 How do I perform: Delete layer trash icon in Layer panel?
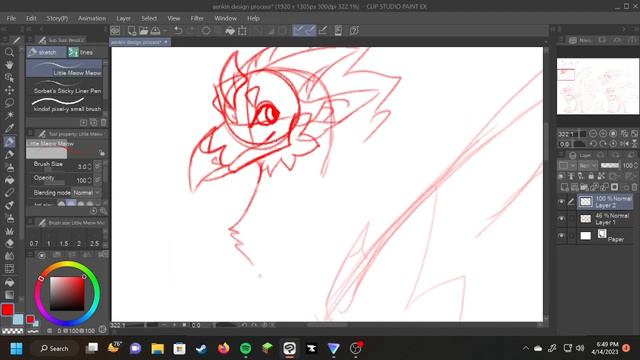point(635,187)
